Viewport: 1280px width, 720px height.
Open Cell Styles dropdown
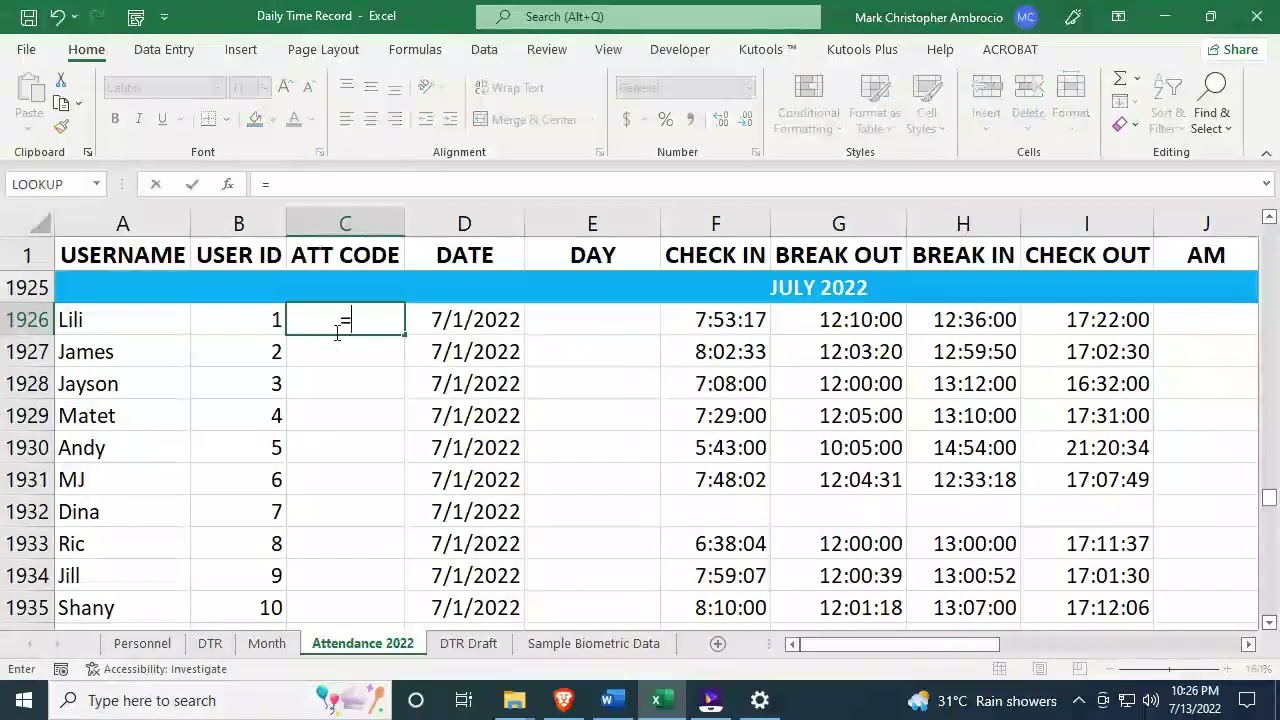tap(927, 104)
